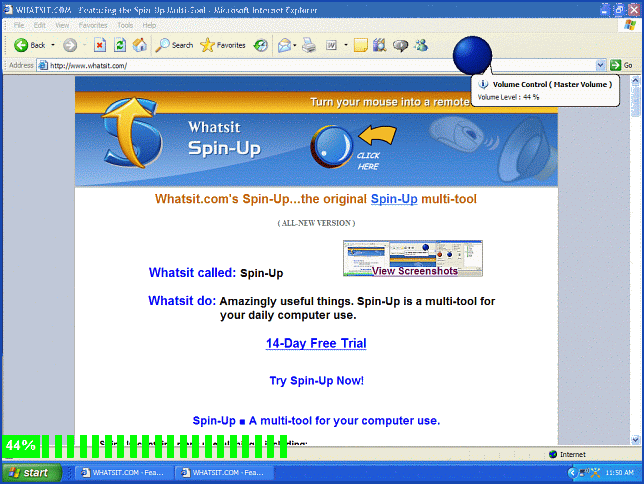This screenshot has height=484, width=644.
Task: Click the Forward navigation arrow
Action: 70,45
